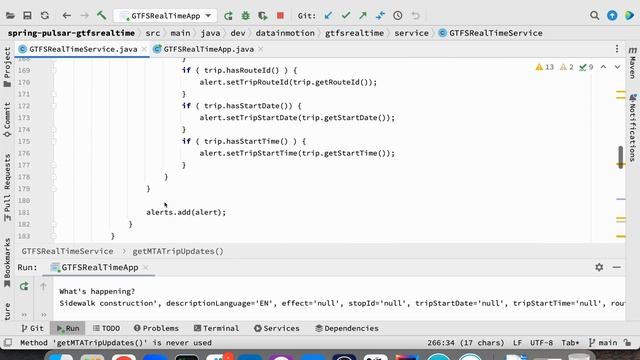The image size is (640, 360).
Task: Open the Maven tool window
Action: (x=632, y=62)
